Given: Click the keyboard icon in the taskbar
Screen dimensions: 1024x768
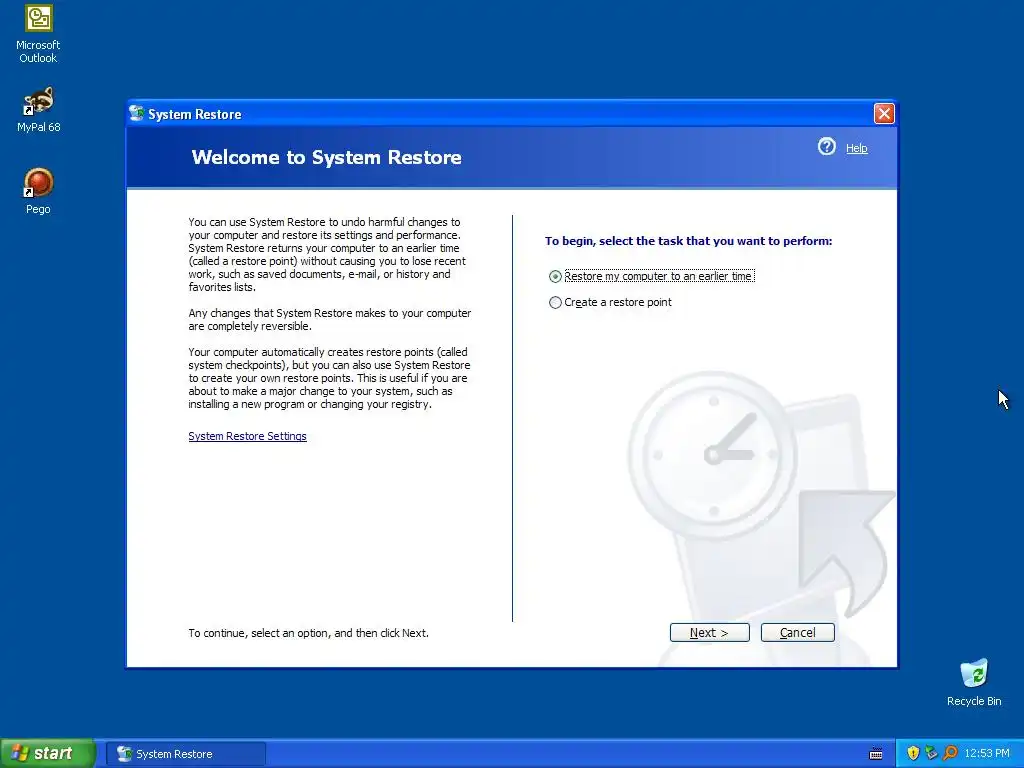Looking at the screenshot, I should pos(876,754).
